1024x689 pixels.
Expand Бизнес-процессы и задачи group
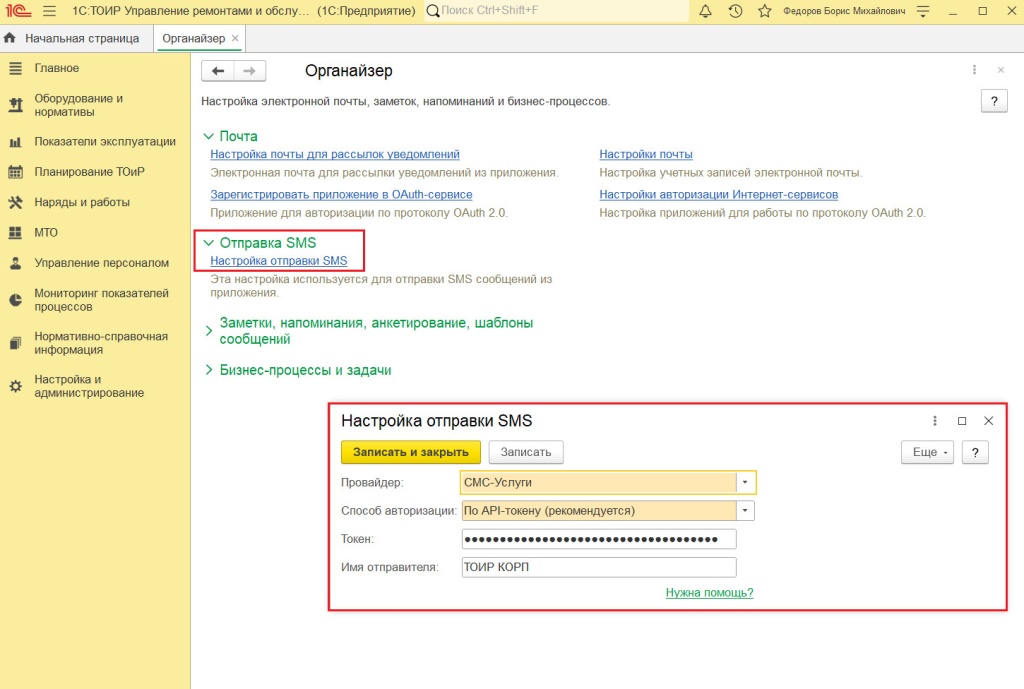(208, 370)
